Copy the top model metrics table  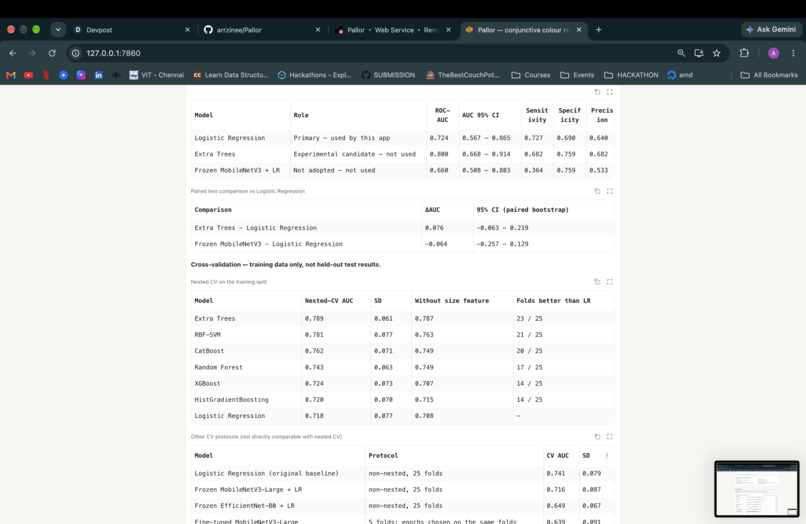tap(597, 92)
